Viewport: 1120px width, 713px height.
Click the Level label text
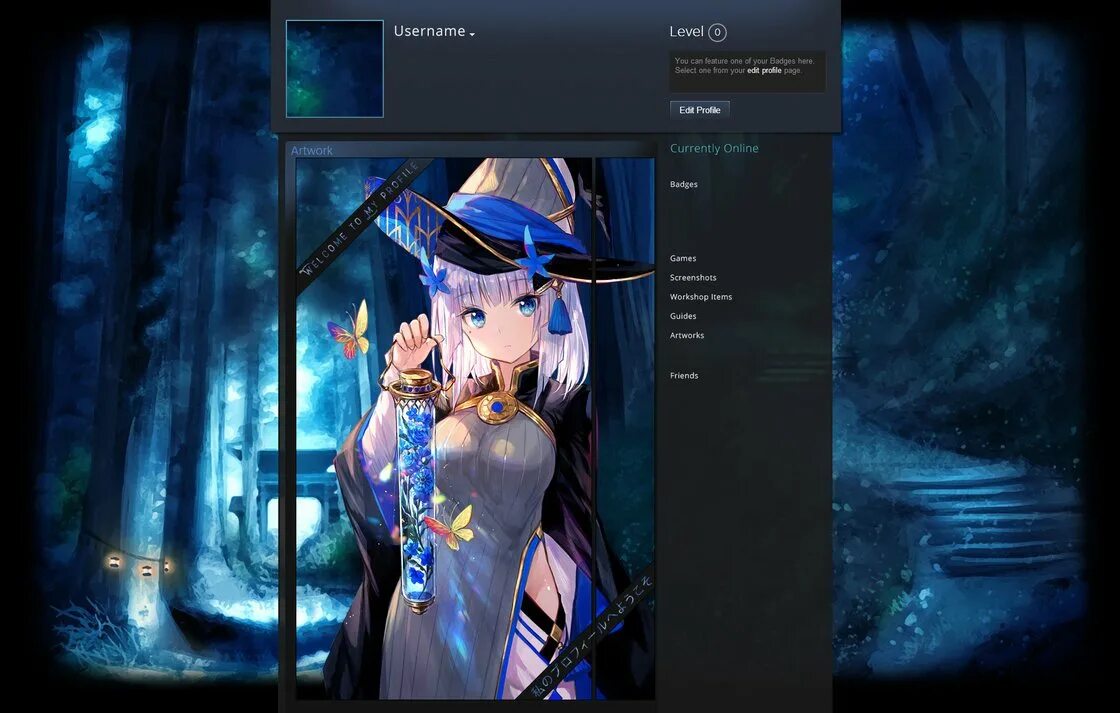click(686, 31)
